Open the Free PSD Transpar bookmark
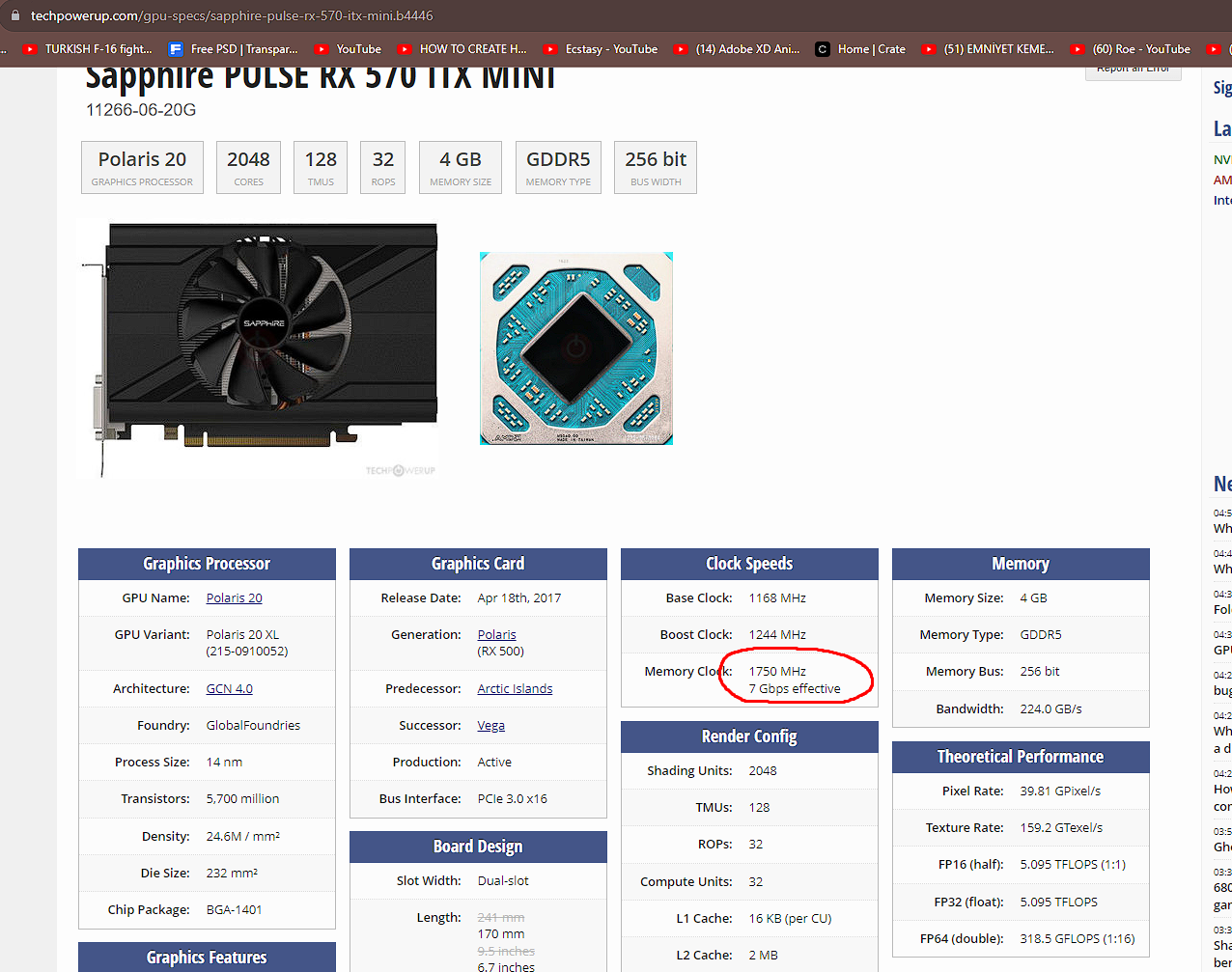This screenshot has width=1232, height=972. click(233, 49)
